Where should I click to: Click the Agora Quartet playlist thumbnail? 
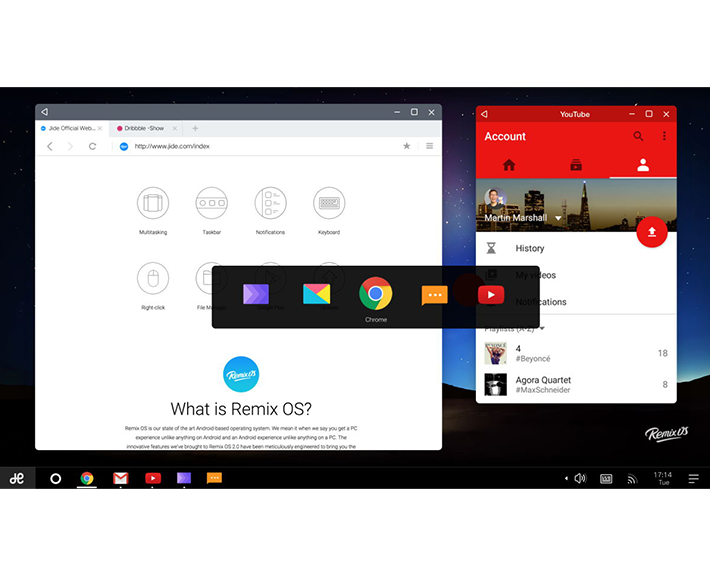(495, 384)
